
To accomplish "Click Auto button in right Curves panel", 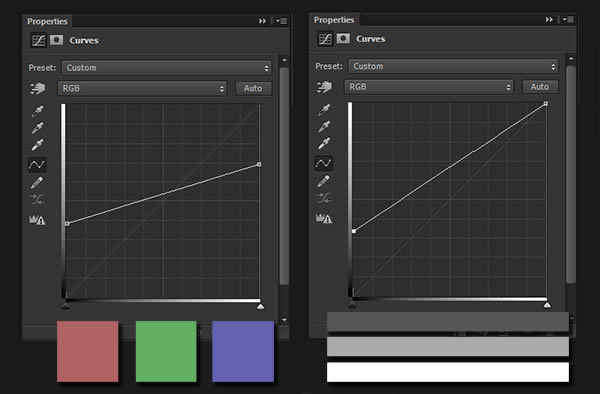I will coord(540,87).
